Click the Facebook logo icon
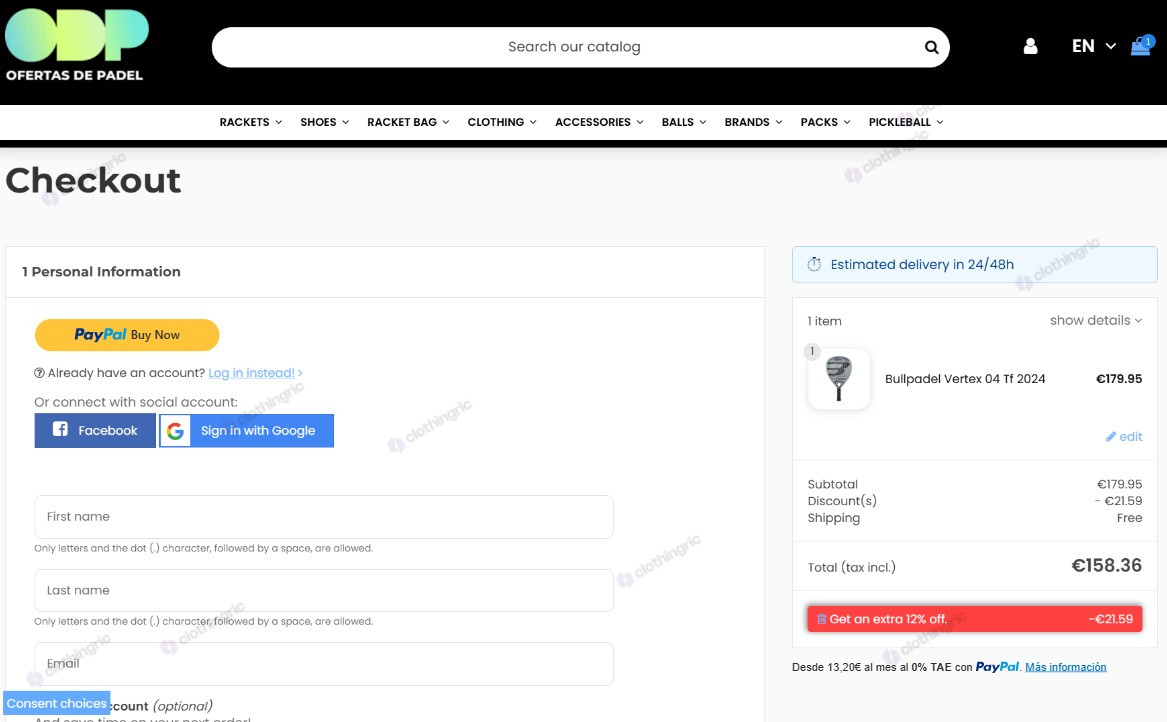The image size is (1167, 722). (60, 429)
